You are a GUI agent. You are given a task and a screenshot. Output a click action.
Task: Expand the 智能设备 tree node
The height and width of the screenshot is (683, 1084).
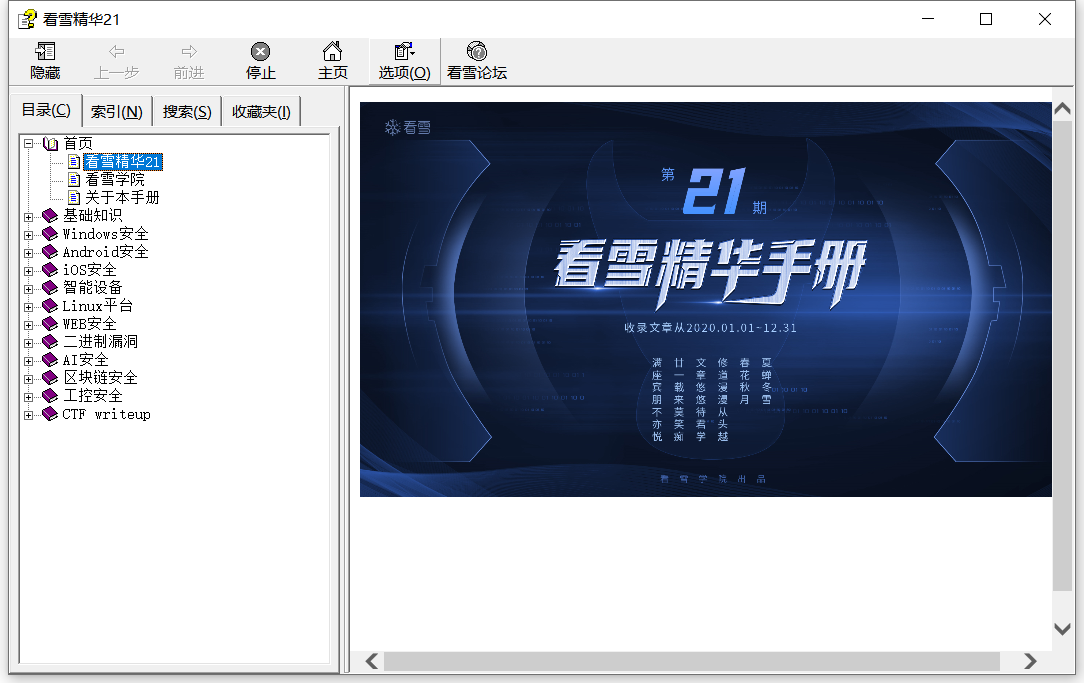[28, 289]
